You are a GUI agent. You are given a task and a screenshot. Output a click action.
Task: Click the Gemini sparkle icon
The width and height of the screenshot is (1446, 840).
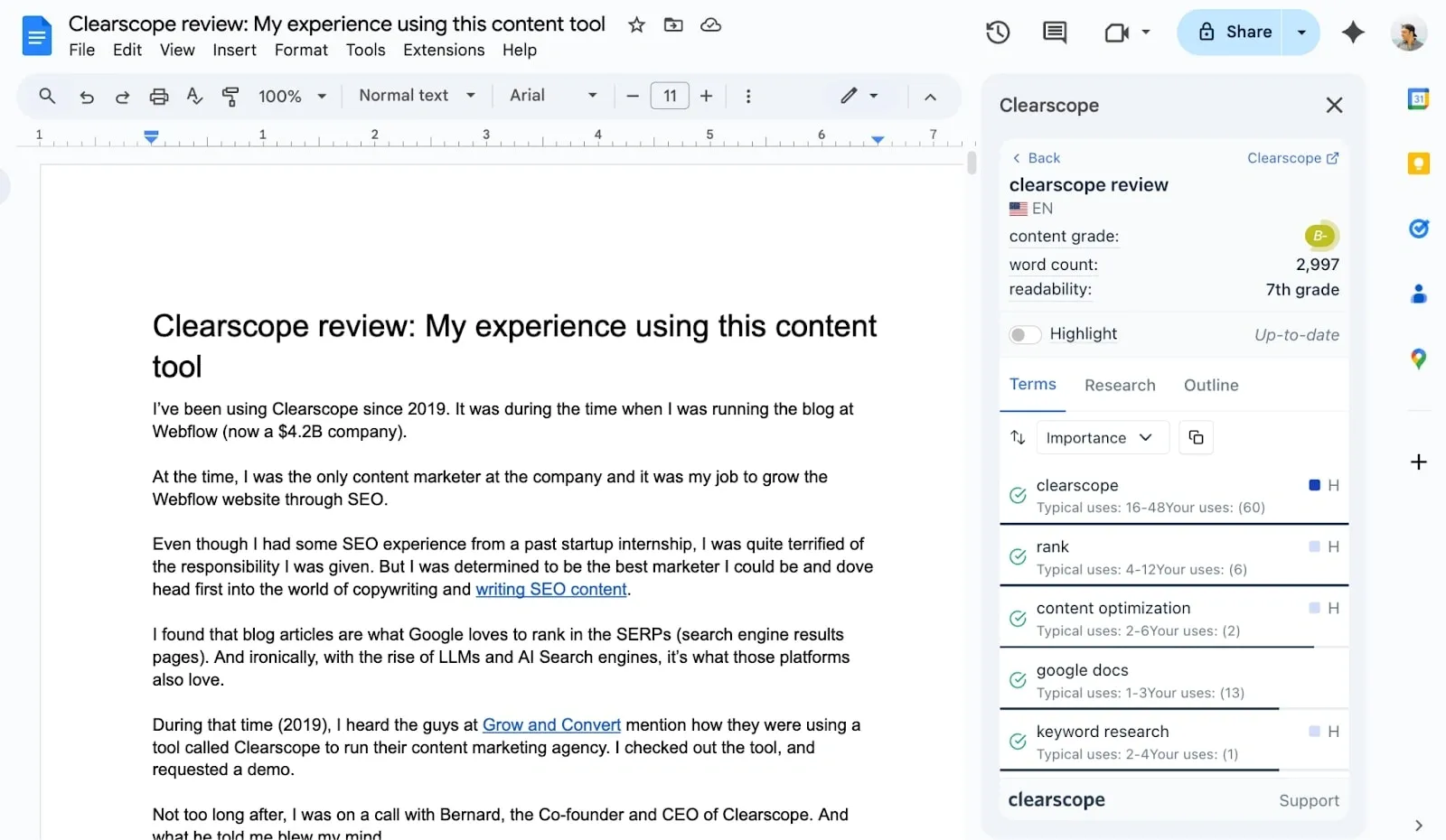tap(1352, 33)
